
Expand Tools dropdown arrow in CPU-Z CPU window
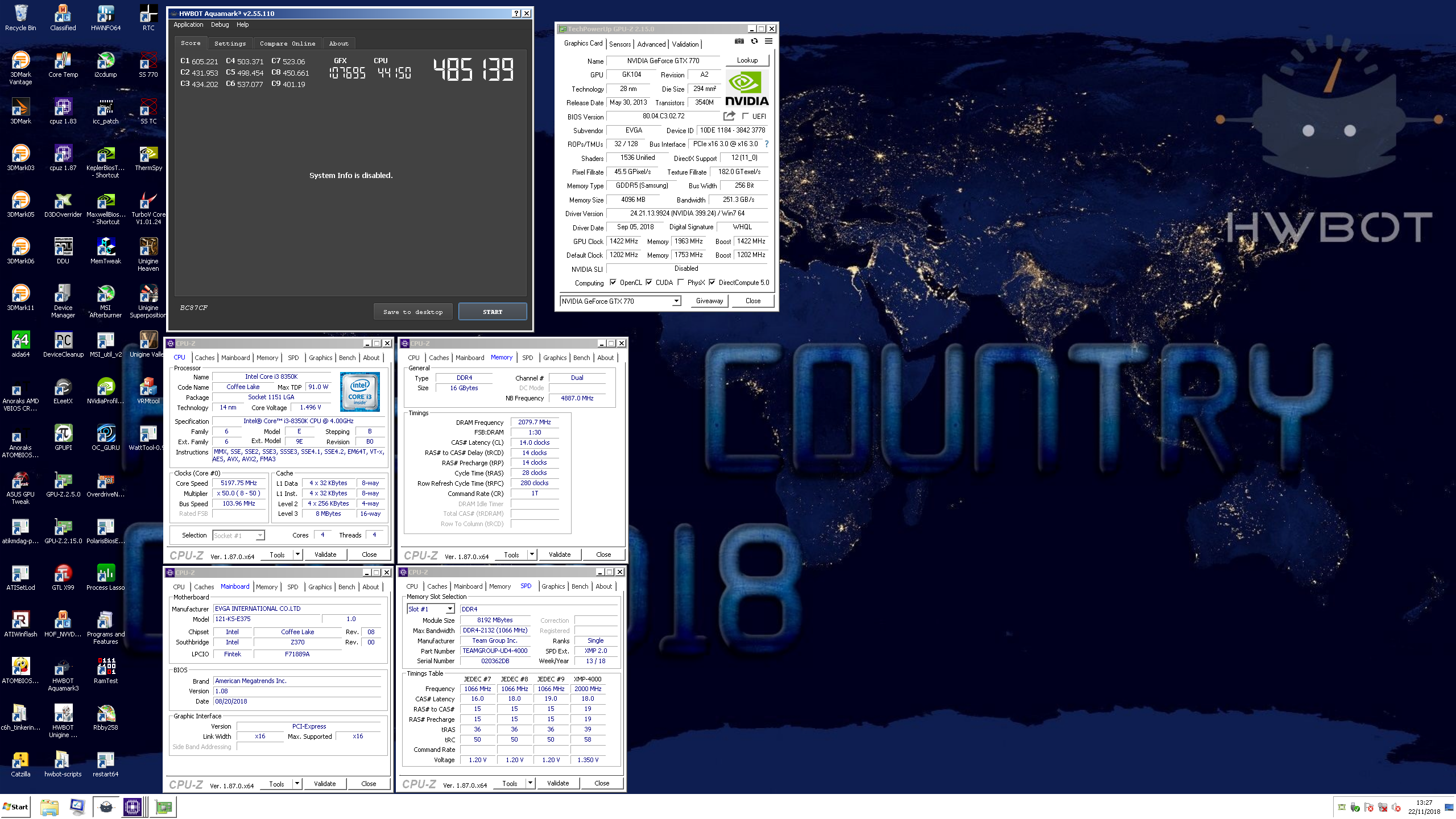[x=297, y=554]
